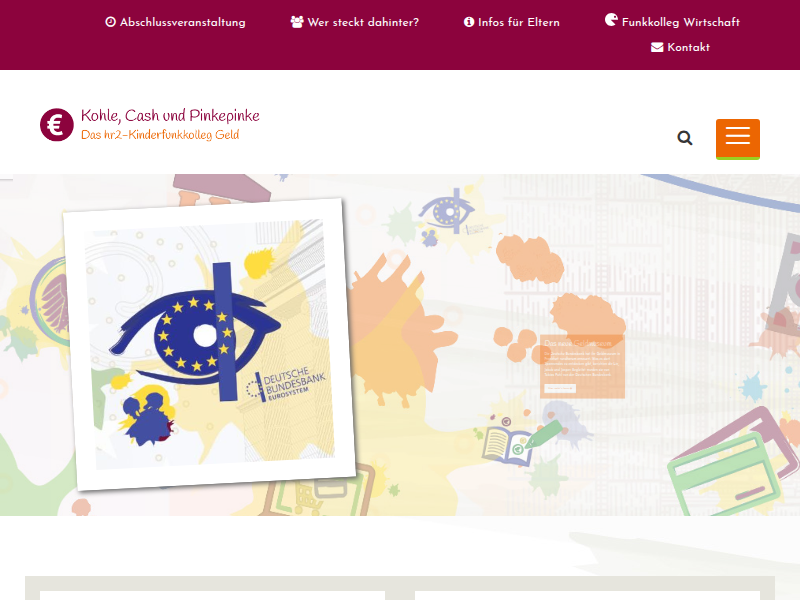800x600 pixels.
Task: Click the book and pencil illustration
Action: (516, 441)
